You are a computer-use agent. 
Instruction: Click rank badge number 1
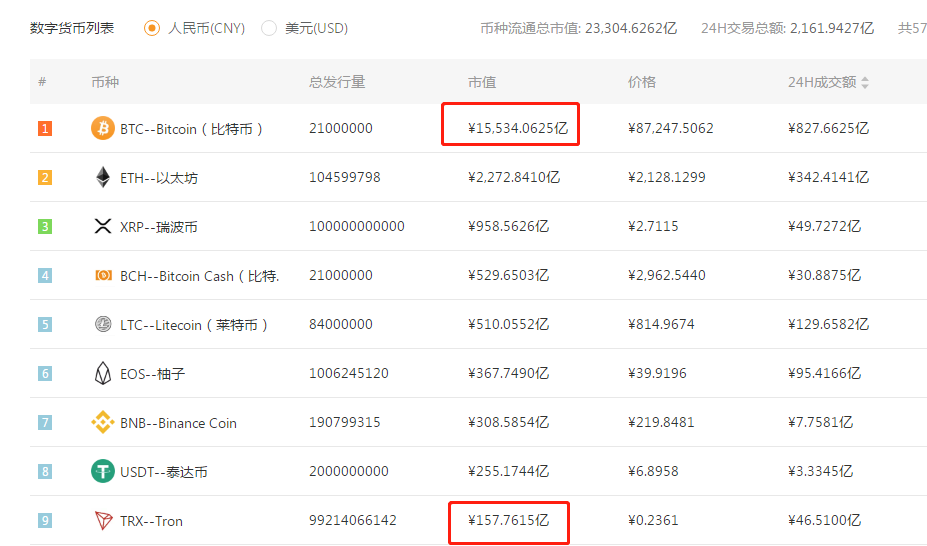coord(45,128)
